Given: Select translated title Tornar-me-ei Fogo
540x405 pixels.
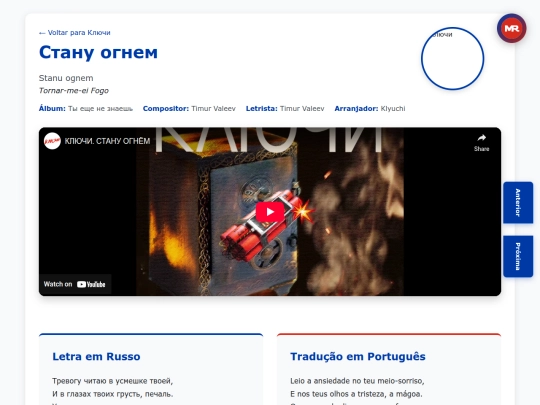Looking at the screenshot, I should click(74, 91).
